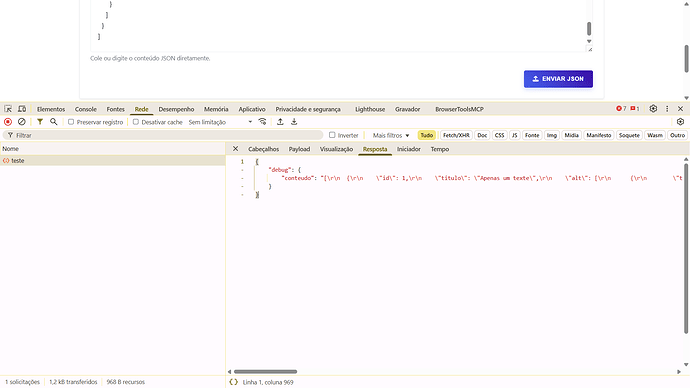Viewport: 690px width, 388px height.
Task: Focus the Filtrar input field
Action: pos(163,135)
